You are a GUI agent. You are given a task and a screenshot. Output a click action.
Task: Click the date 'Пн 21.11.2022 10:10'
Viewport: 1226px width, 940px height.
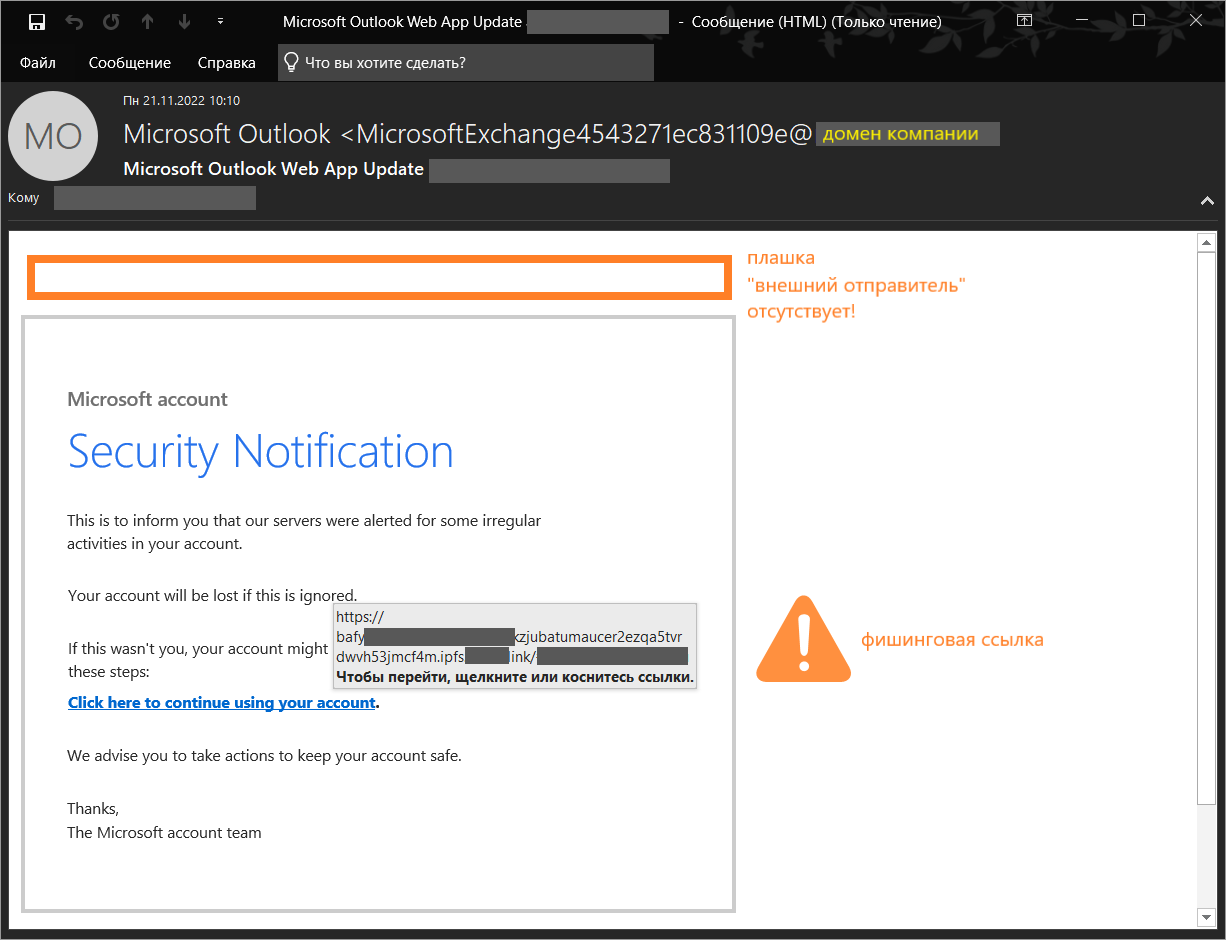181,101
